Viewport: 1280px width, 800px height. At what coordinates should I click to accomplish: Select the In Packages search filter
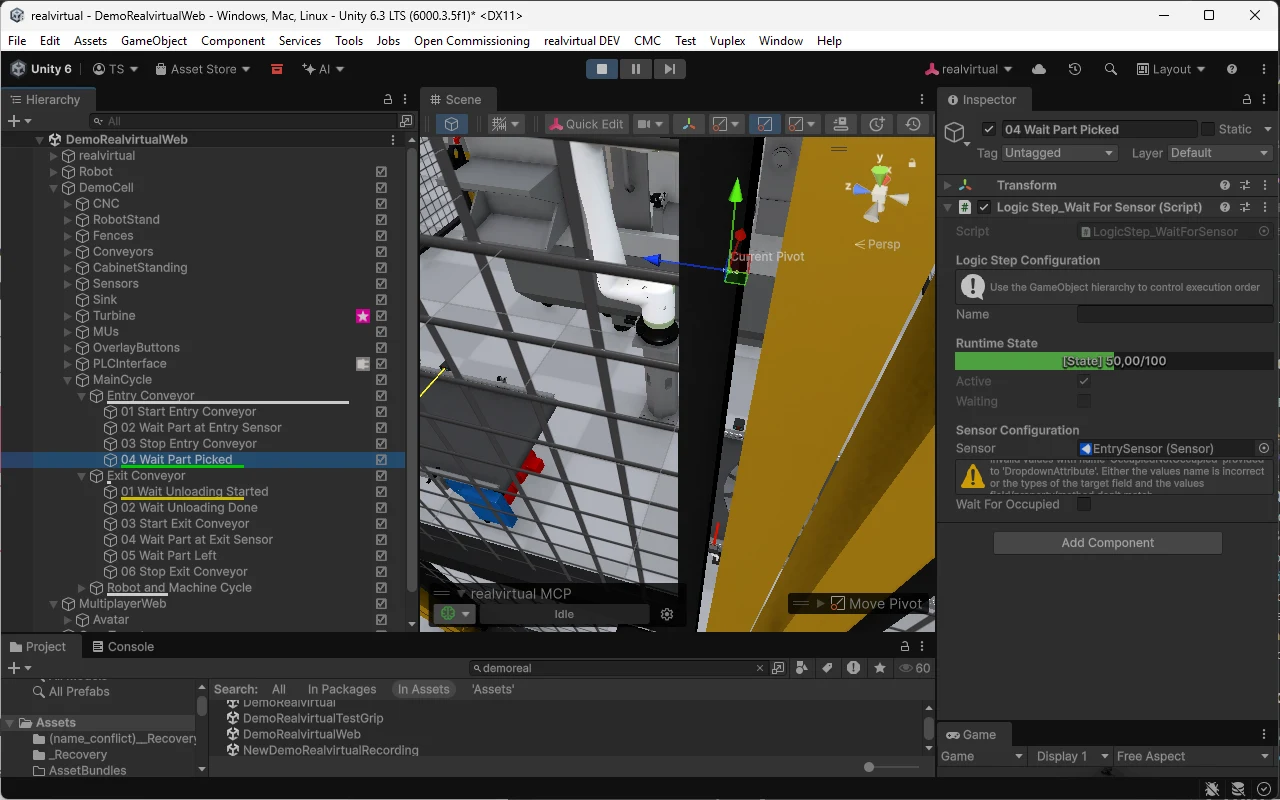342,689
